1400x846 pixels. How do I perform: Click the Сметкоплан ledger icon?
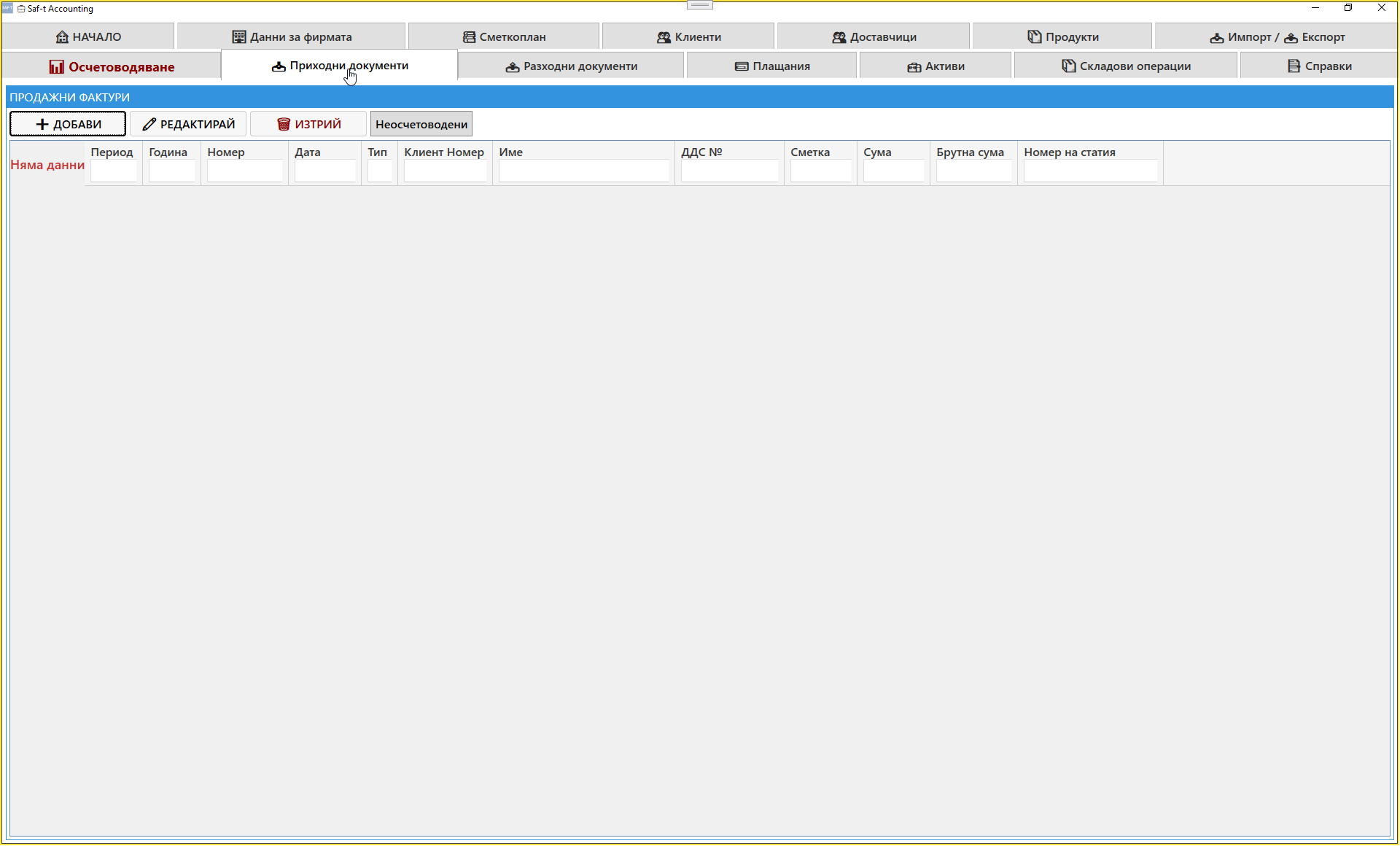click(469, 37)
